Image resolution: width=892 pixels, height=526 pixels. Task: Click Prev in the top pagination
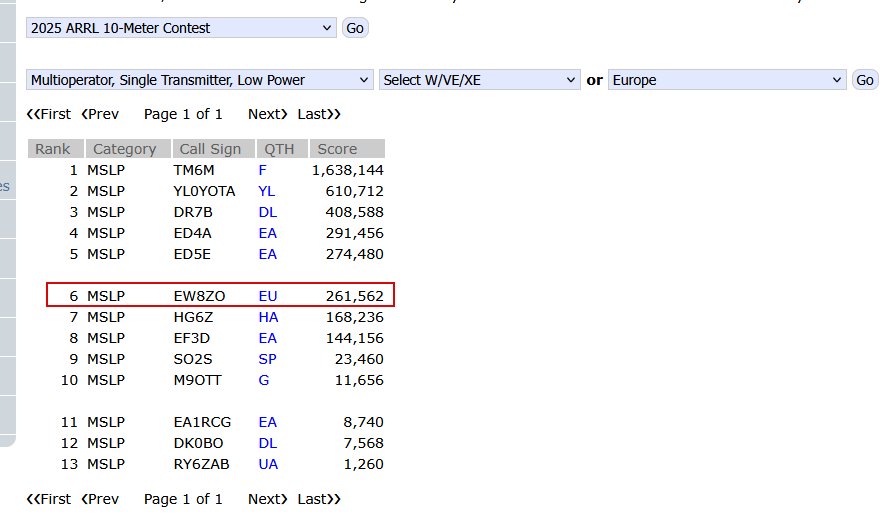[100, 114]
